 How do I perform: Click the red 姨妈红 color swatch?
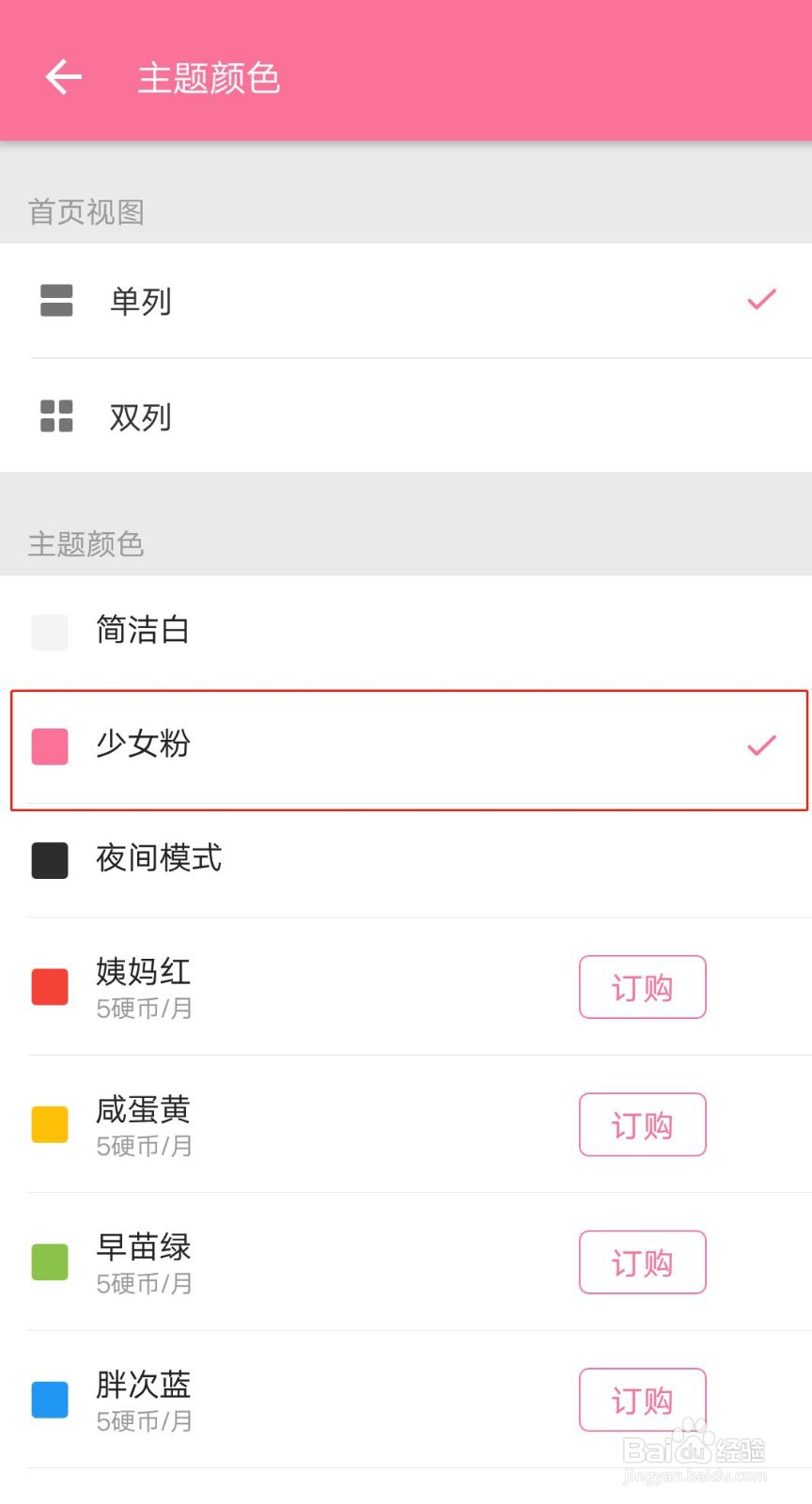point(50,987)
